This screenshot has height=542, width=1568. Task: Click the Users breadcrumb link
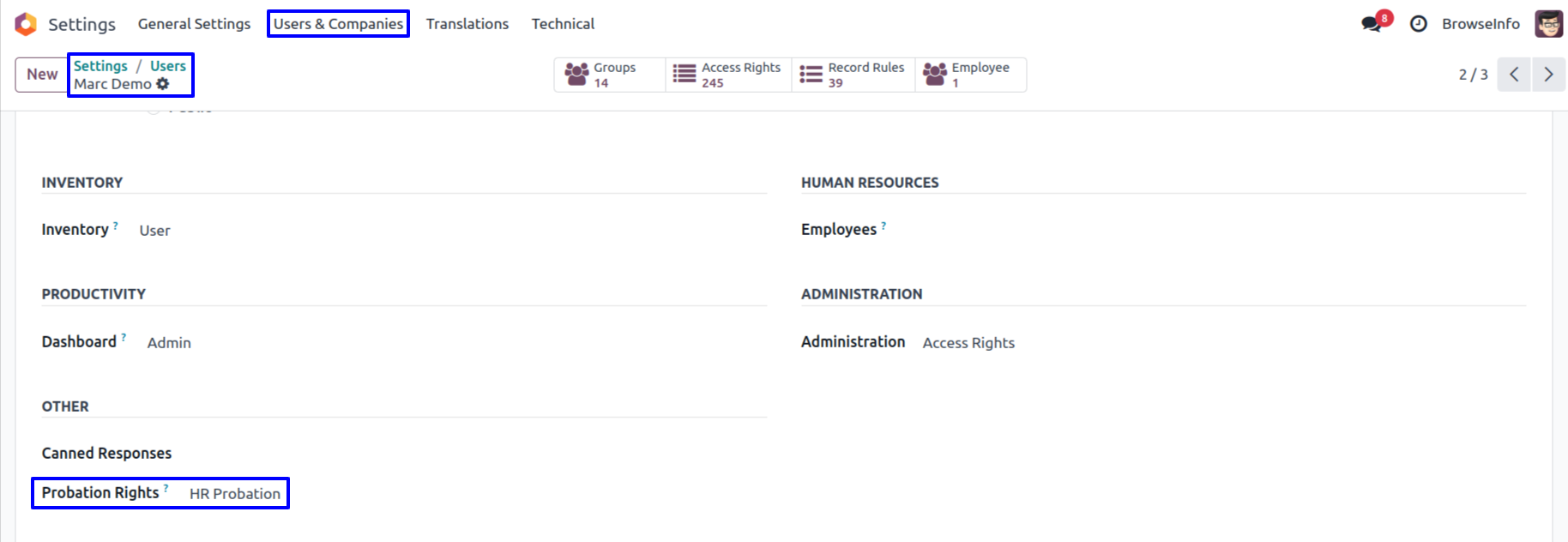pyautogui.click(x=168, y=66)
